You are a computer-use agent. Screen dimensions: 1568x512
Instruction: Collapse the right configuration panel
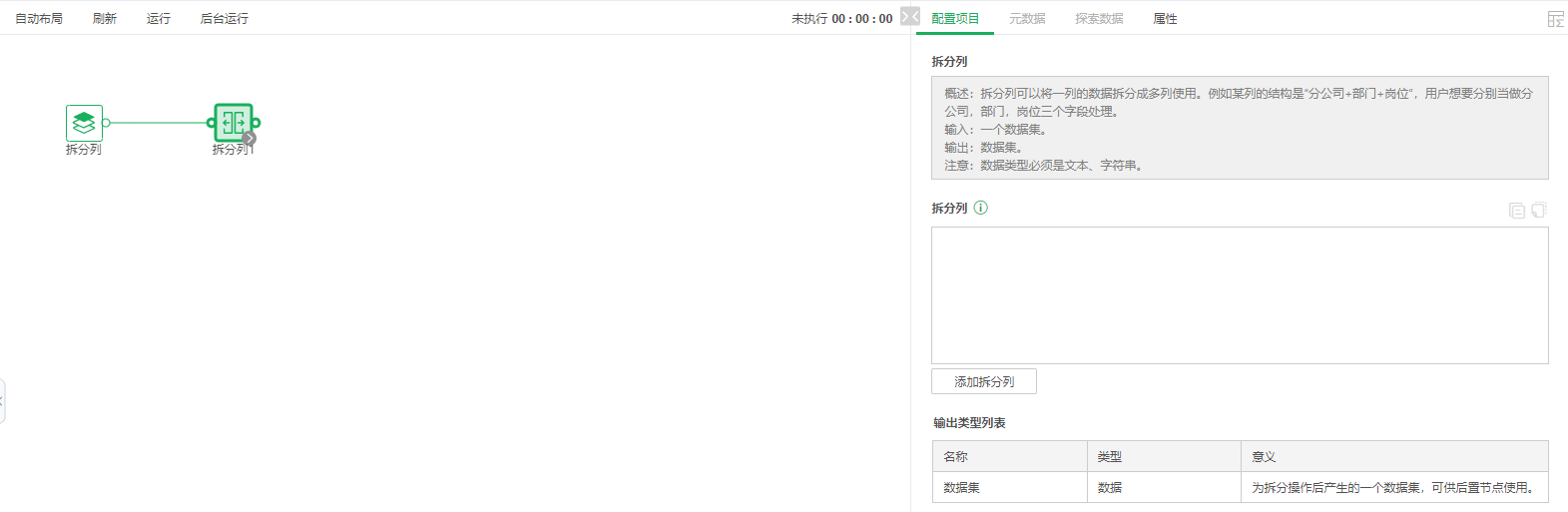[909, 16]
